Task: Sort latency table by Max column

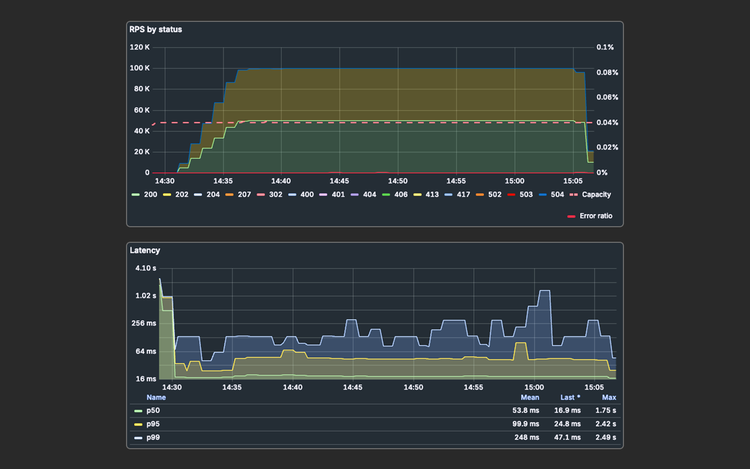Action: 609,397
